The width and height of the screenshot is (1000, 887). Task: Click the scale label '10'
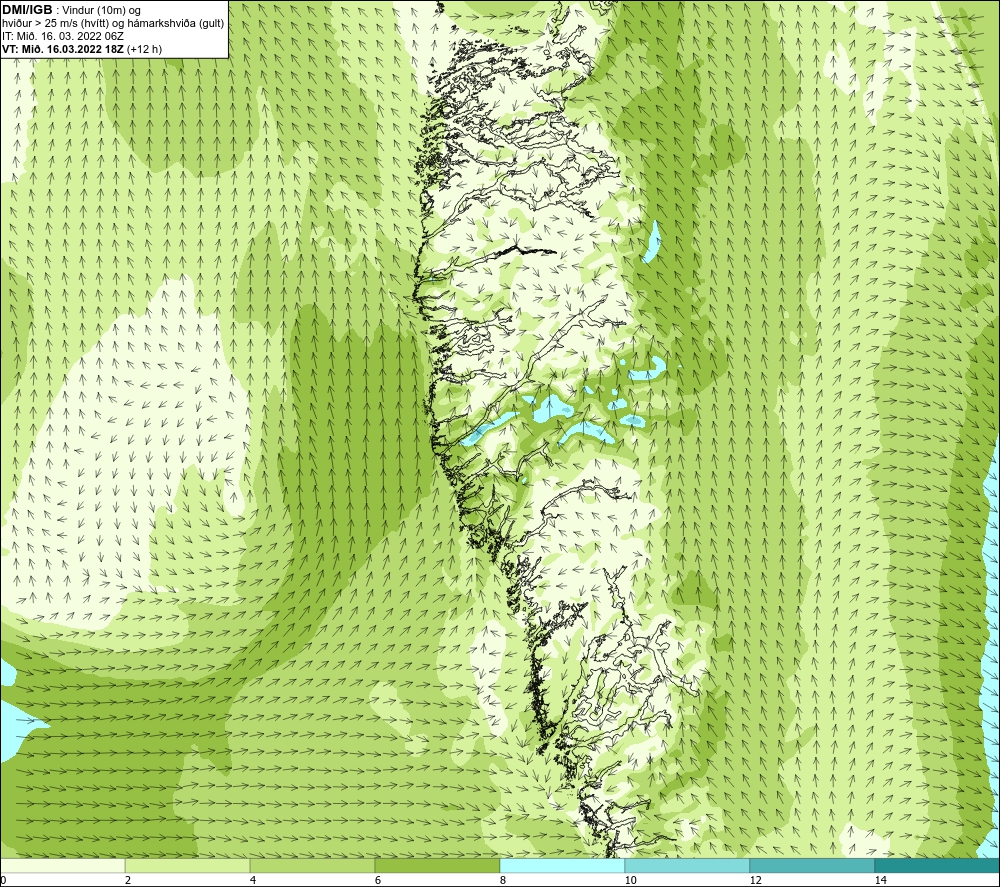coord(630,880)
